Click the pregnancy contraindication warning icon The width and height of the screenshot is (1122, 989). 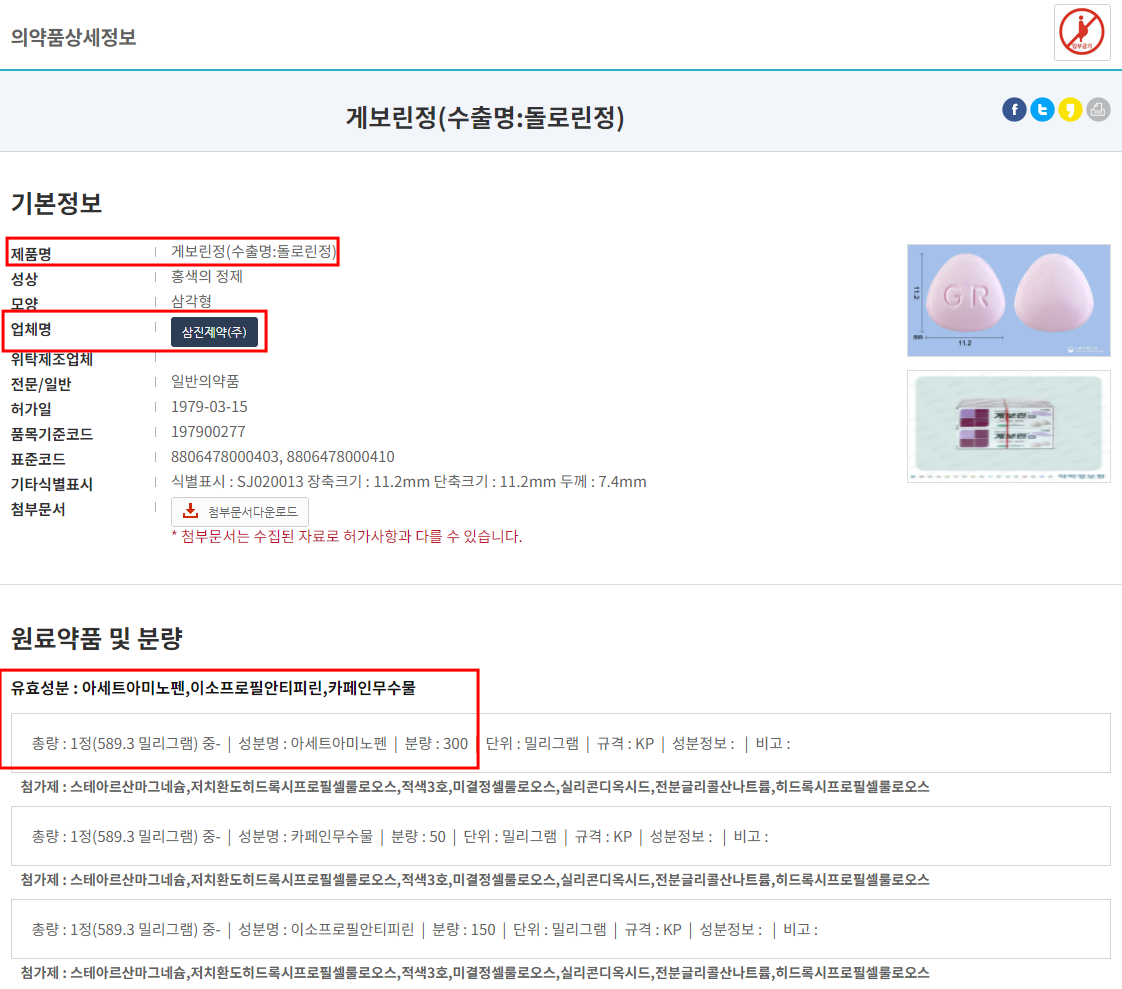tap(1082, 32)
